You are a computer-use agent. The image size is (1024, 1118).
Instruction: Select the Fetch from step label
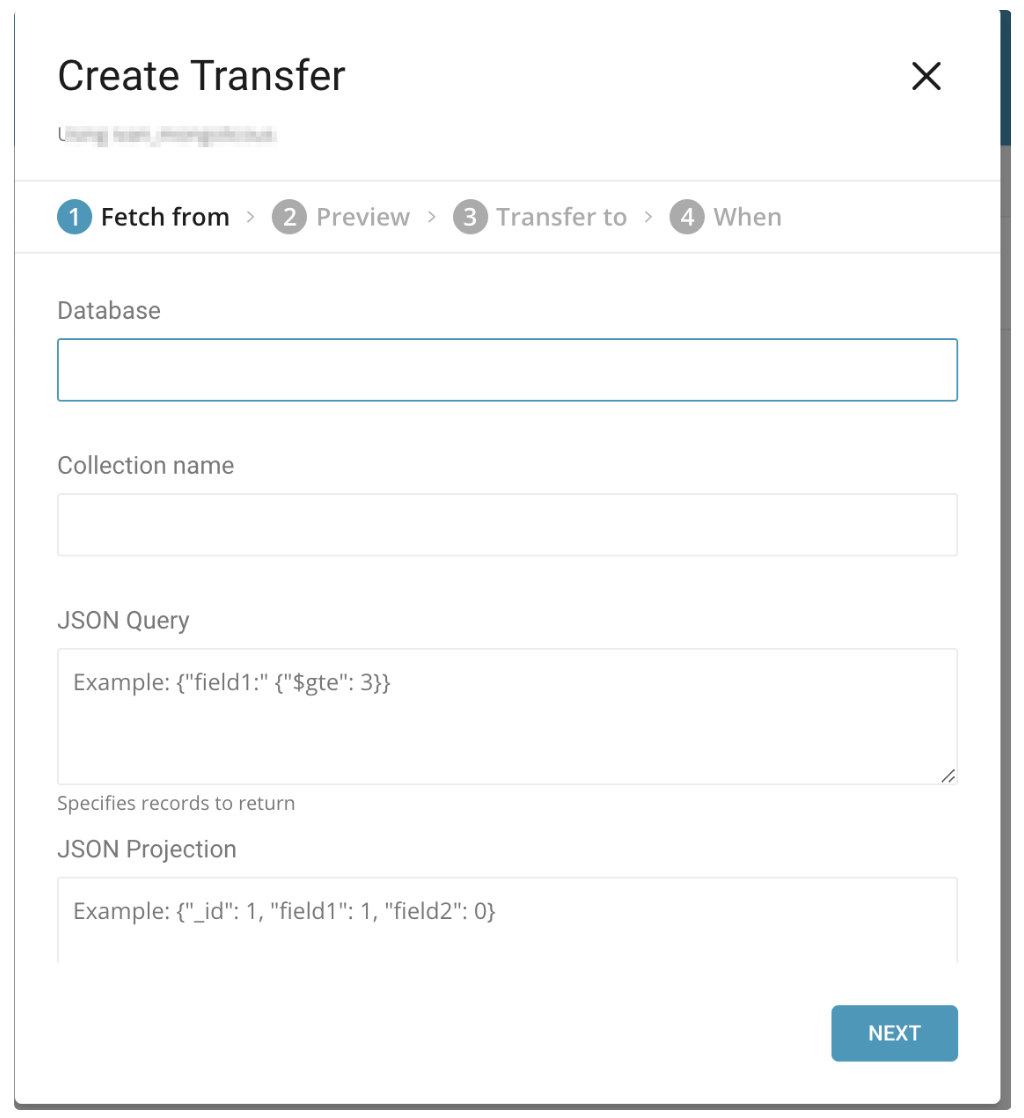(165, 217)
